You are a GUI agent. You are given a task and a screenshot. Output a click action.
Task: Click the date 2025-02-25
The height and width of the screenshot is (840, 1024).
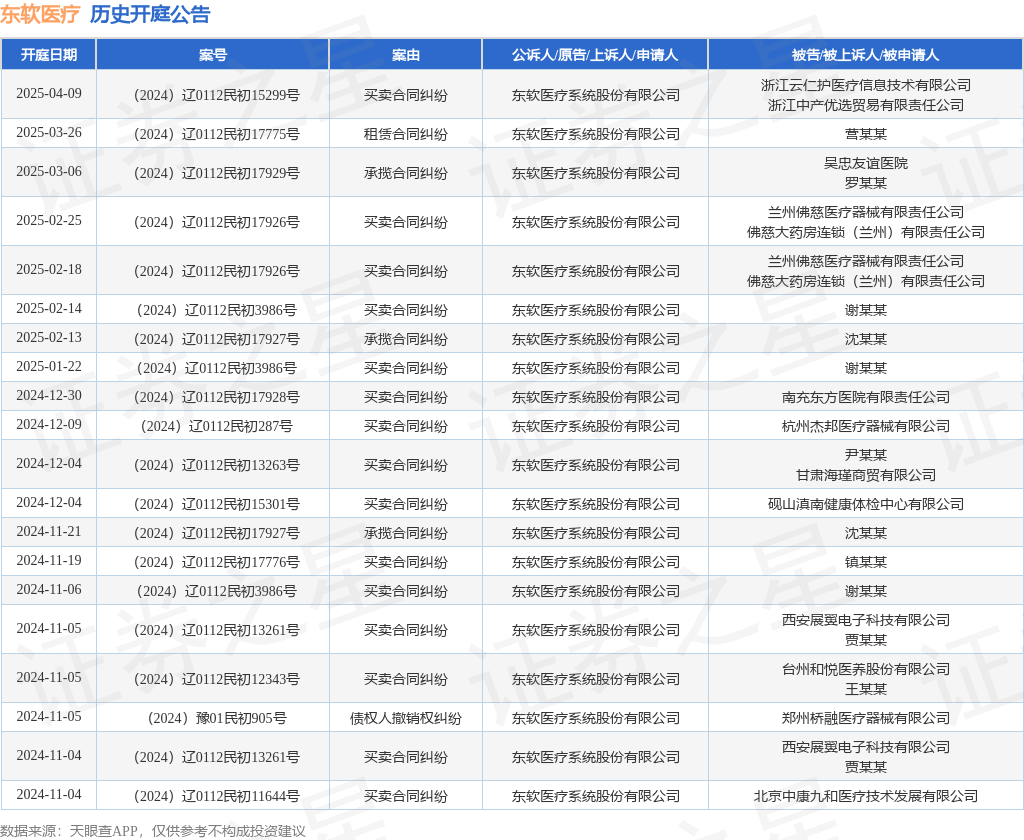pos(49,220)
